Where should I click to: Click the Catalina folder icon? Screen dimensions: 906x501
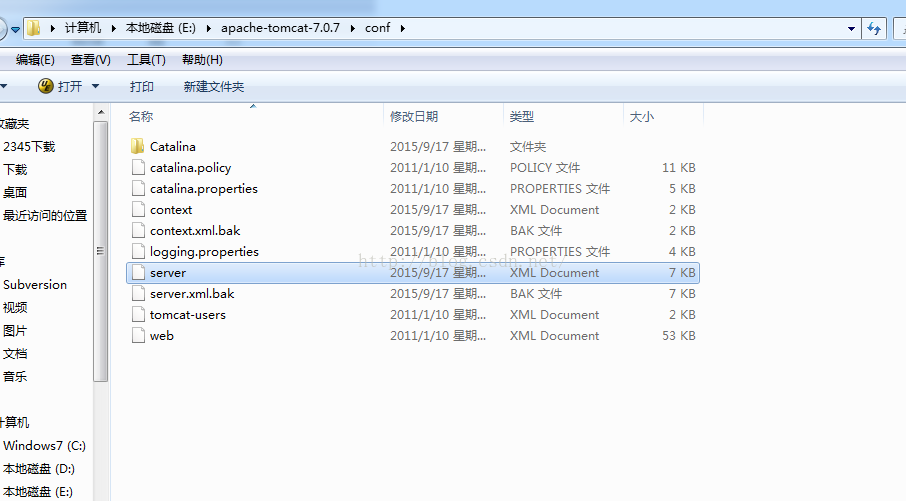click(138, 147)
